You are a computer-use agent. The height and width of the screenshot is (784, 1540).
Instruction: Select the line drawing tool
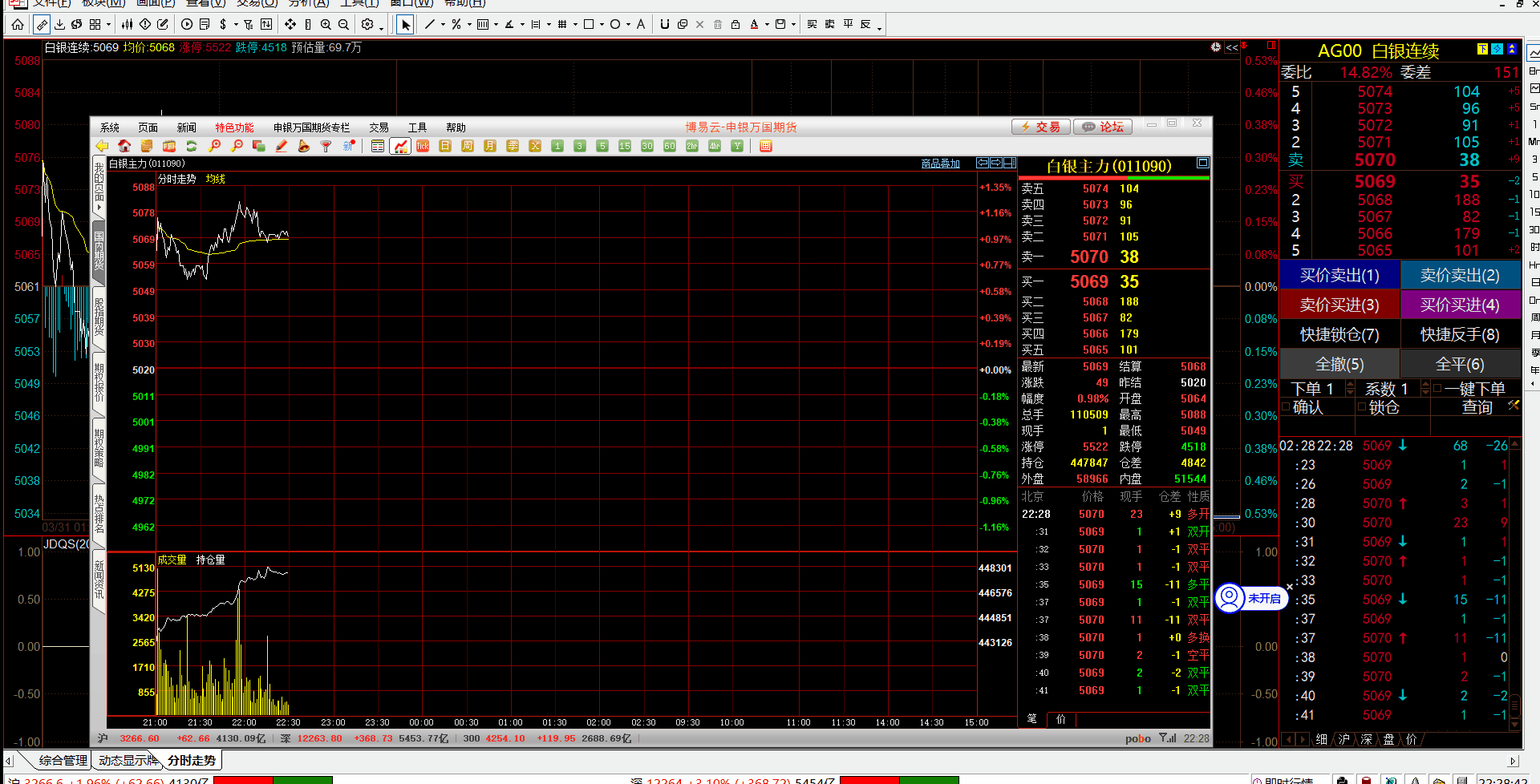(430, 25)
